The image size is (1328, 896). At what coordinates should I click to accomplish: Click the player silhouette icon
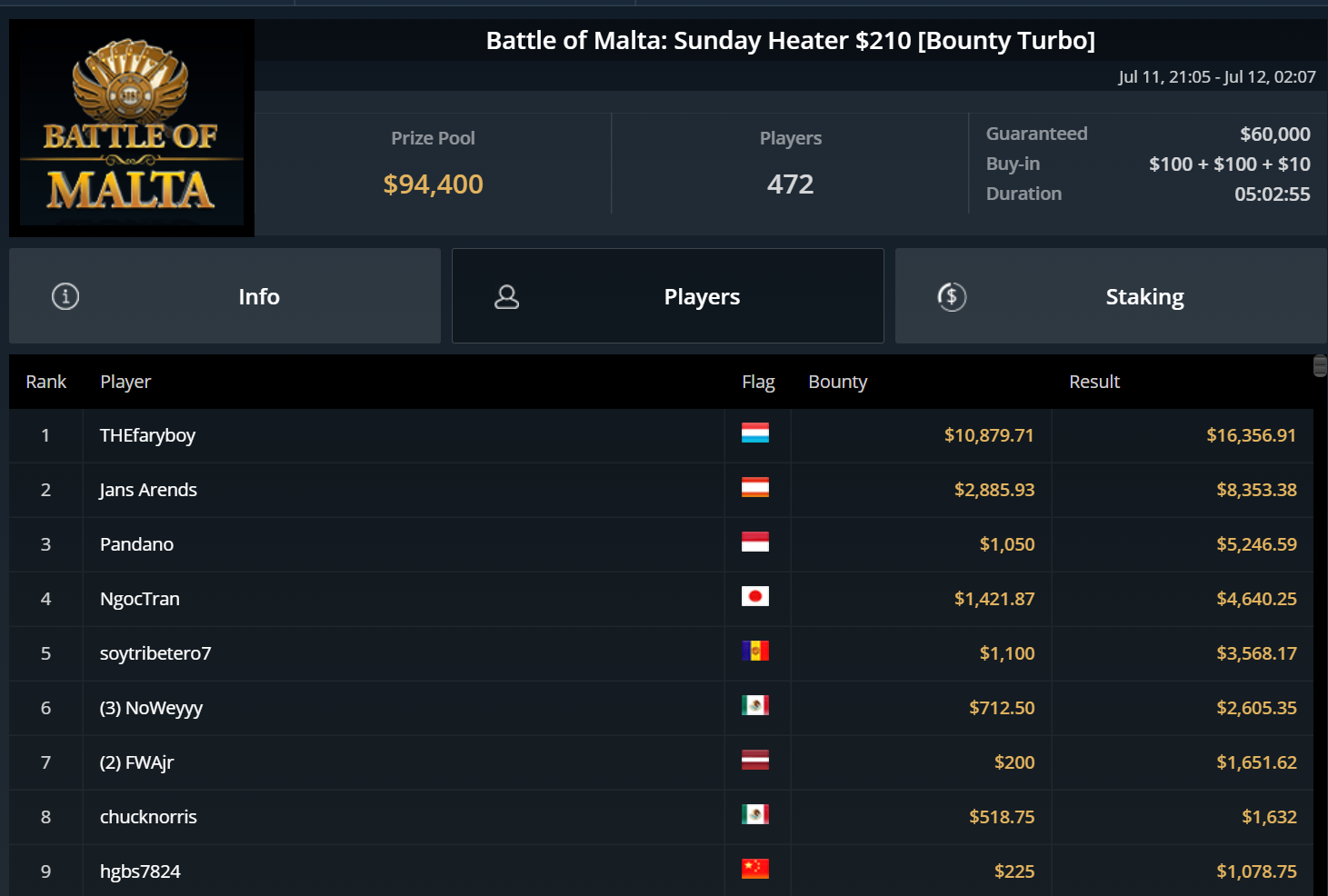click(506, 296)
